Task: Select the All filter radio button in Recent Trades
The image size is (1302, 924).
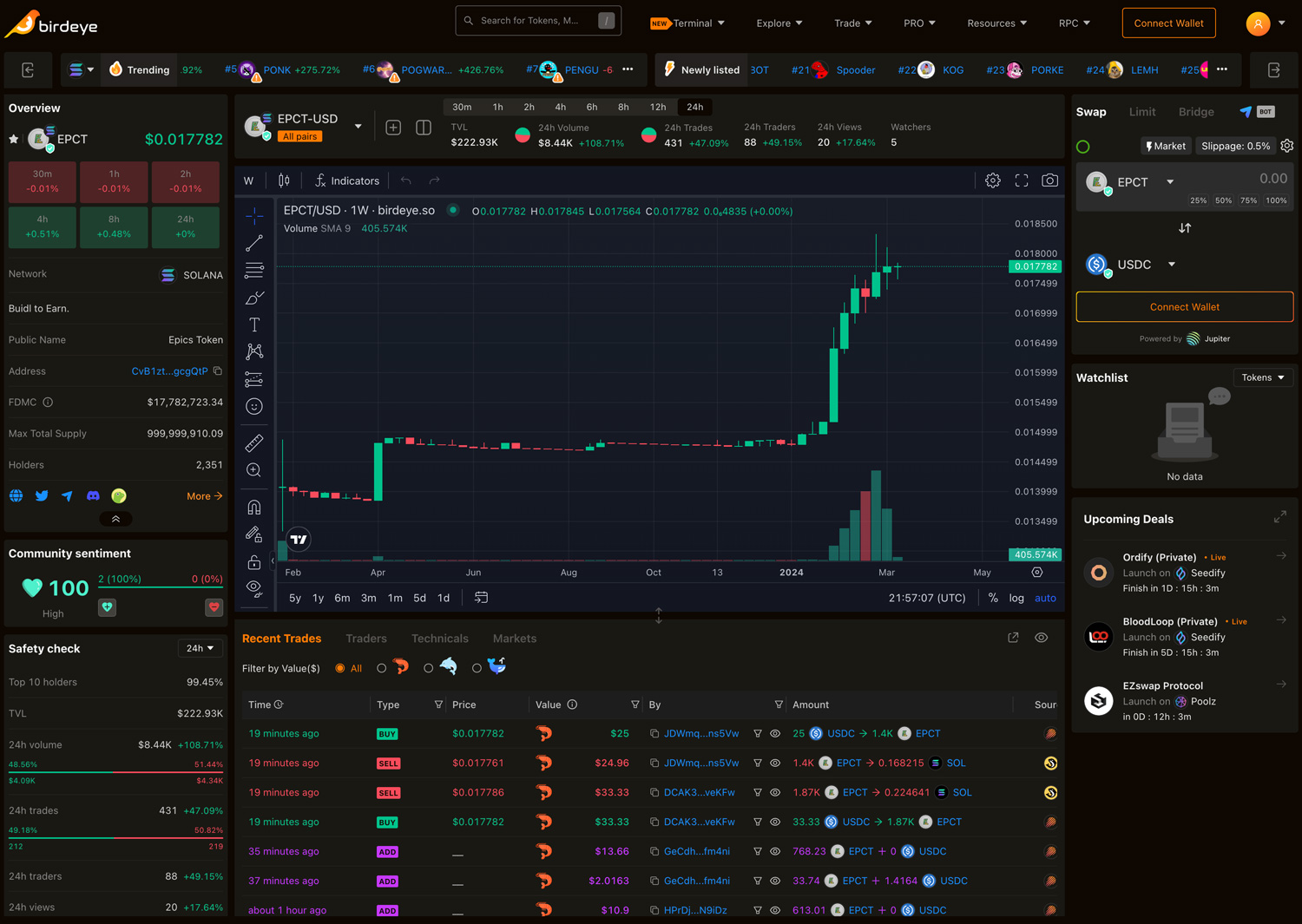Action: (x=339, y=668)
